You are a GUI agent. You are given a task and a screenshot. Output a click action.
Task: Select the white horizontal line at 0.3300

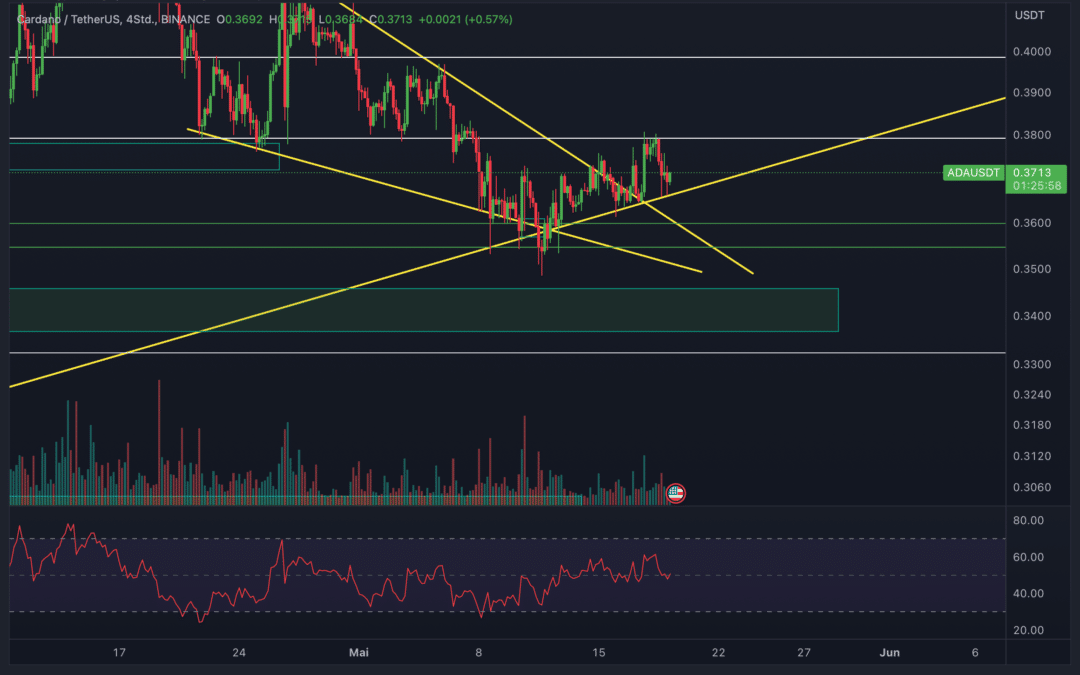pos(507,353)
